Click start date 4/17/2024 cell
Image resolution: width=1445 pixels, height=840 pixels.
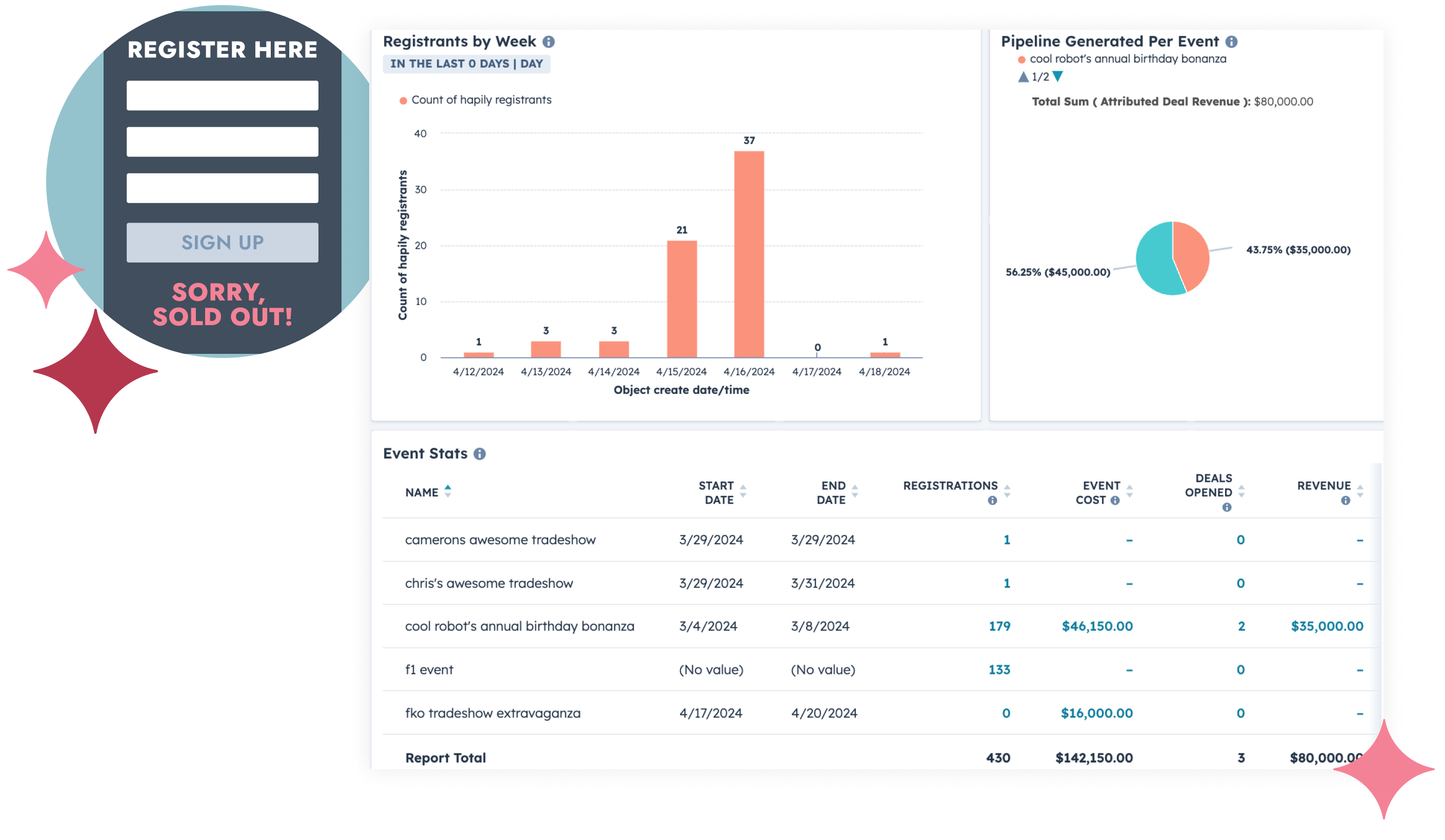[x=711, y=714]
